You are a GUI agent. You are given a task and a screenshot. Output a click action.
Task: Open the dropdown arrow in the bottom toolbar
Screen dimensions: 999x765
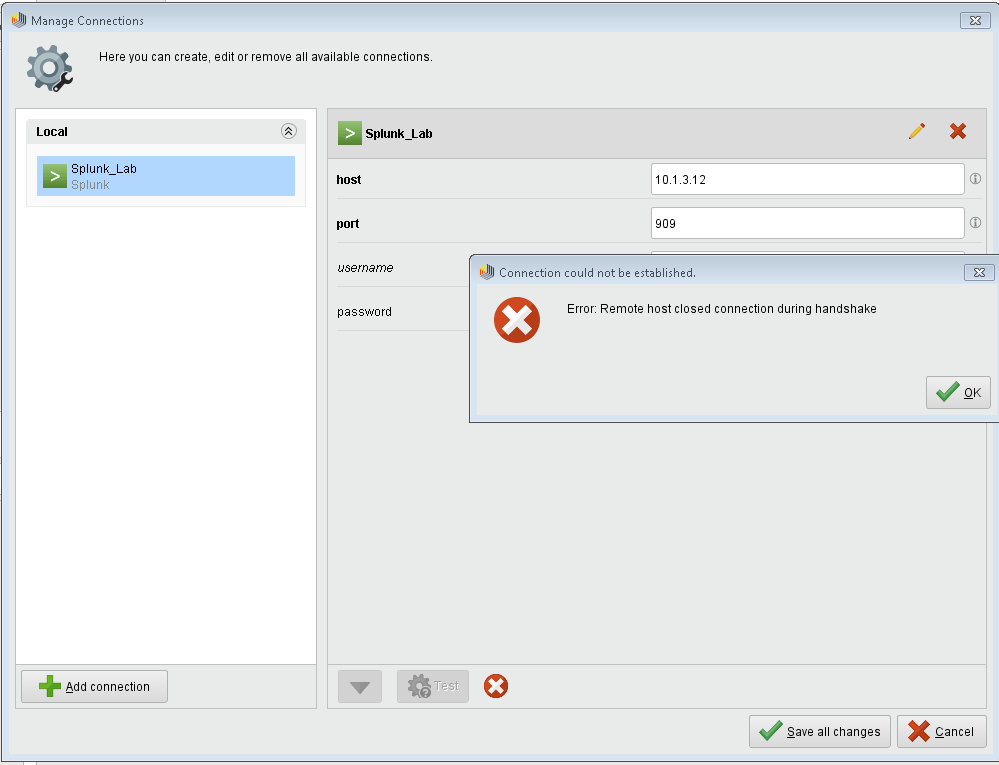click(x=359, y=686)
